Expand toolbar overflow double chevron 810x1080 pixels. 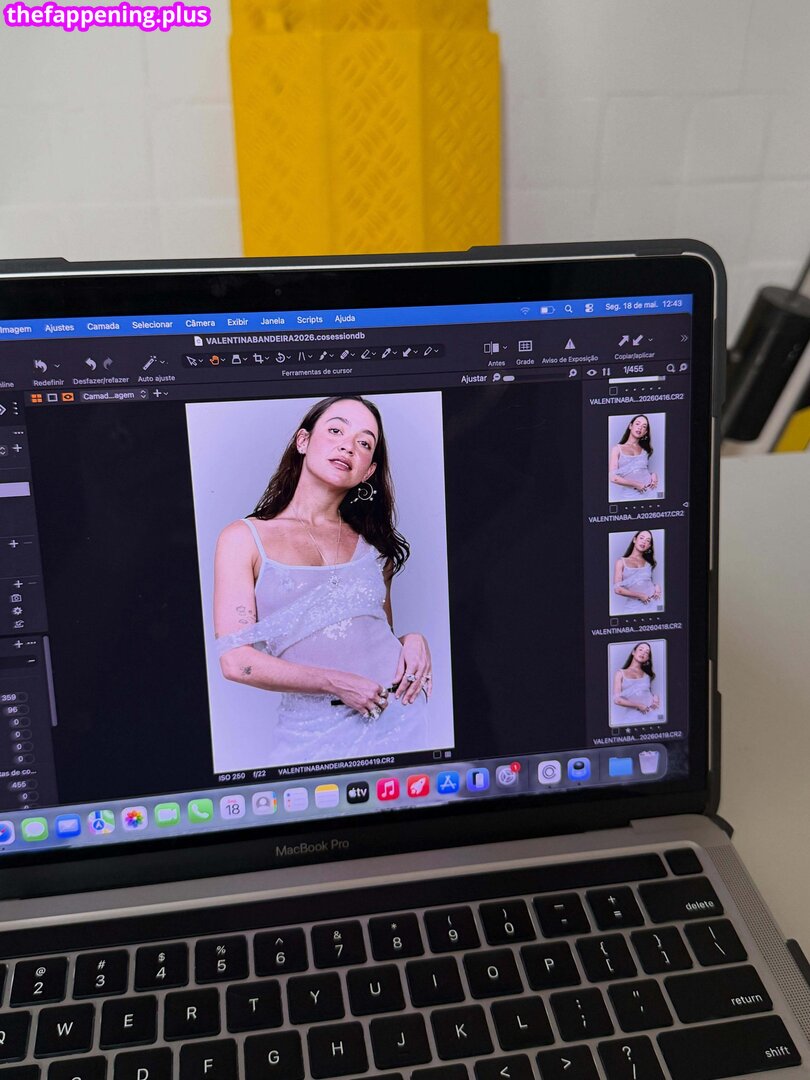point(684,338)
